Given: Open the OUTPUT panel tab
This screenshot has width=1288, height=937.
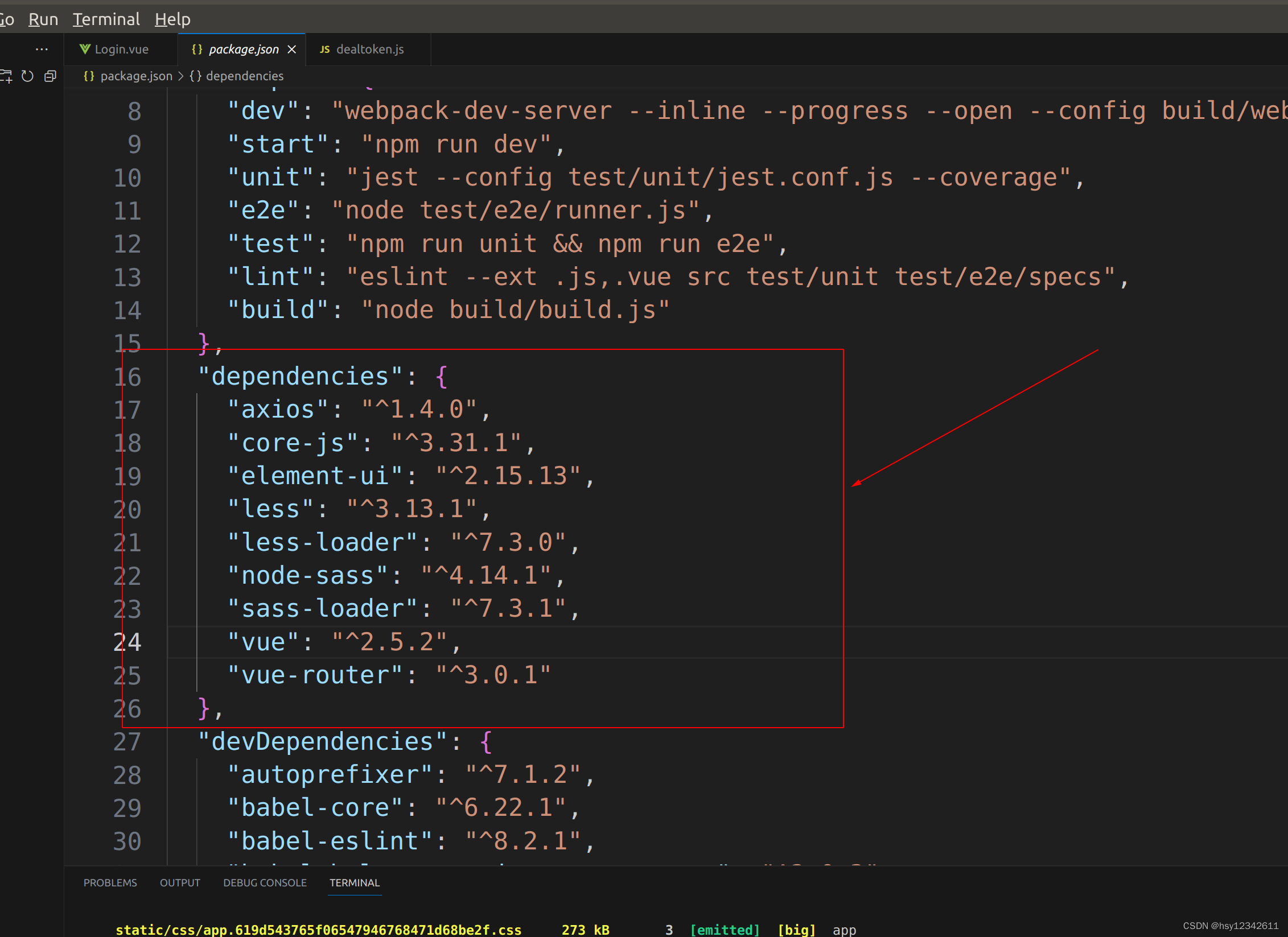Looking at the screenshot, I should pyautogui.click(x=180, y=883).
